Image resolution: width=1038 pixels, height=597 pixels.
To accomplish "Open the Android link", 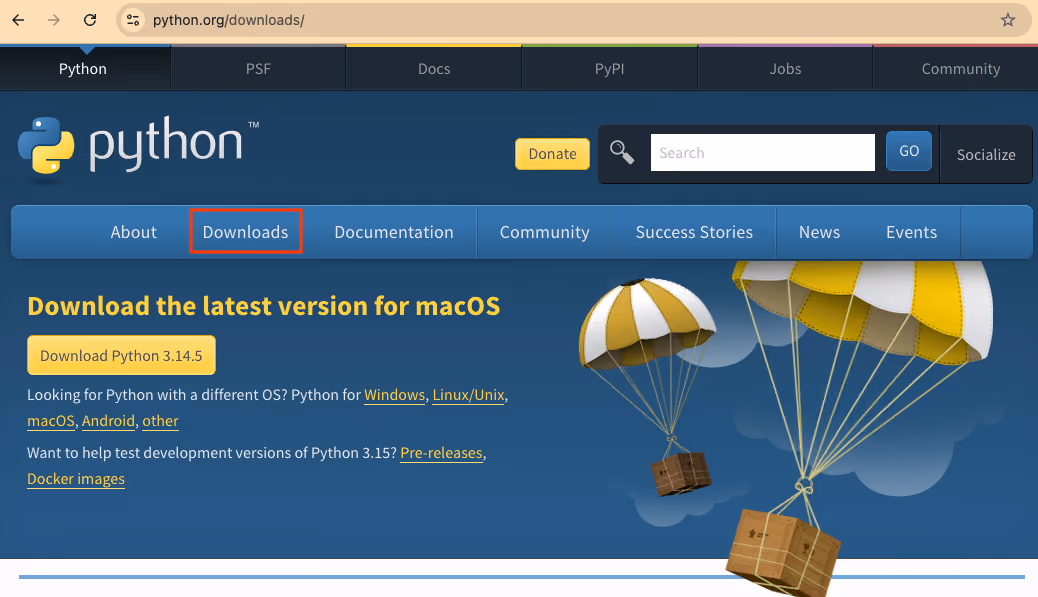I will 109,421.
